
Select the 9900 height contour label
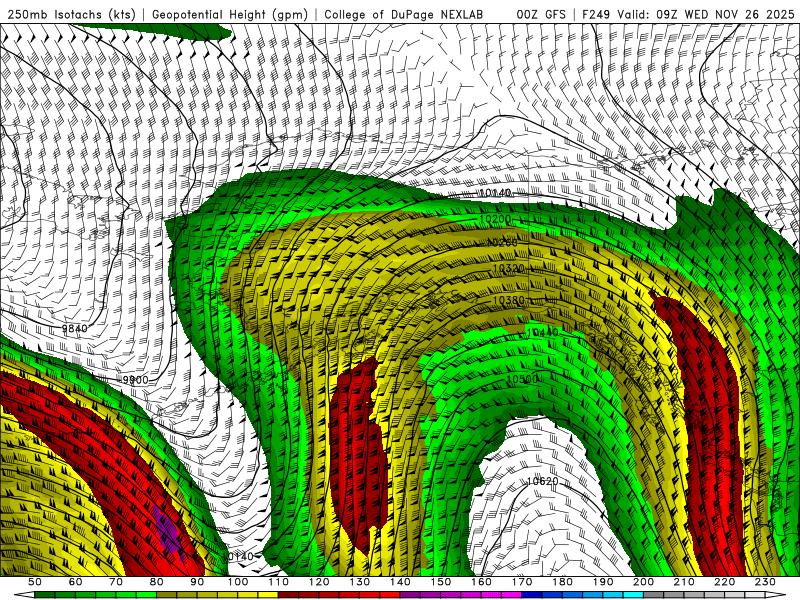pyautogui.click(x=135, y=380)
